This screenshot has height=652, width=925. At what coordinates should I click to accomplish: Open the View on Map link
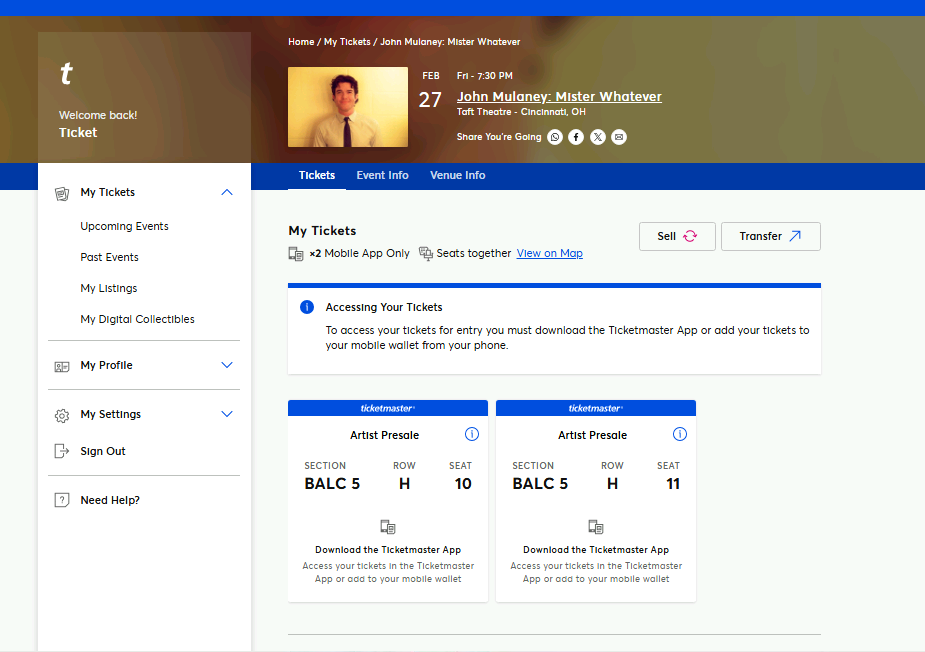[x=550, y=253]
